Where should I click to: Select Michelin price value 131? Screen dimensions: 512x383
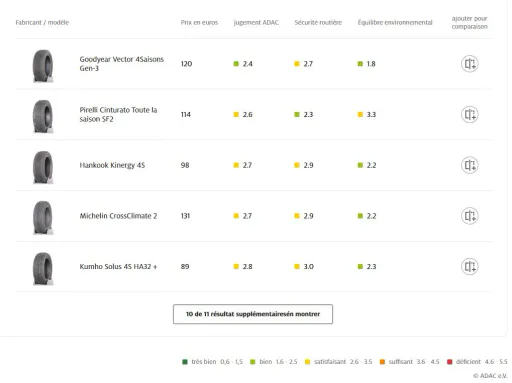(x=185, y=216)
